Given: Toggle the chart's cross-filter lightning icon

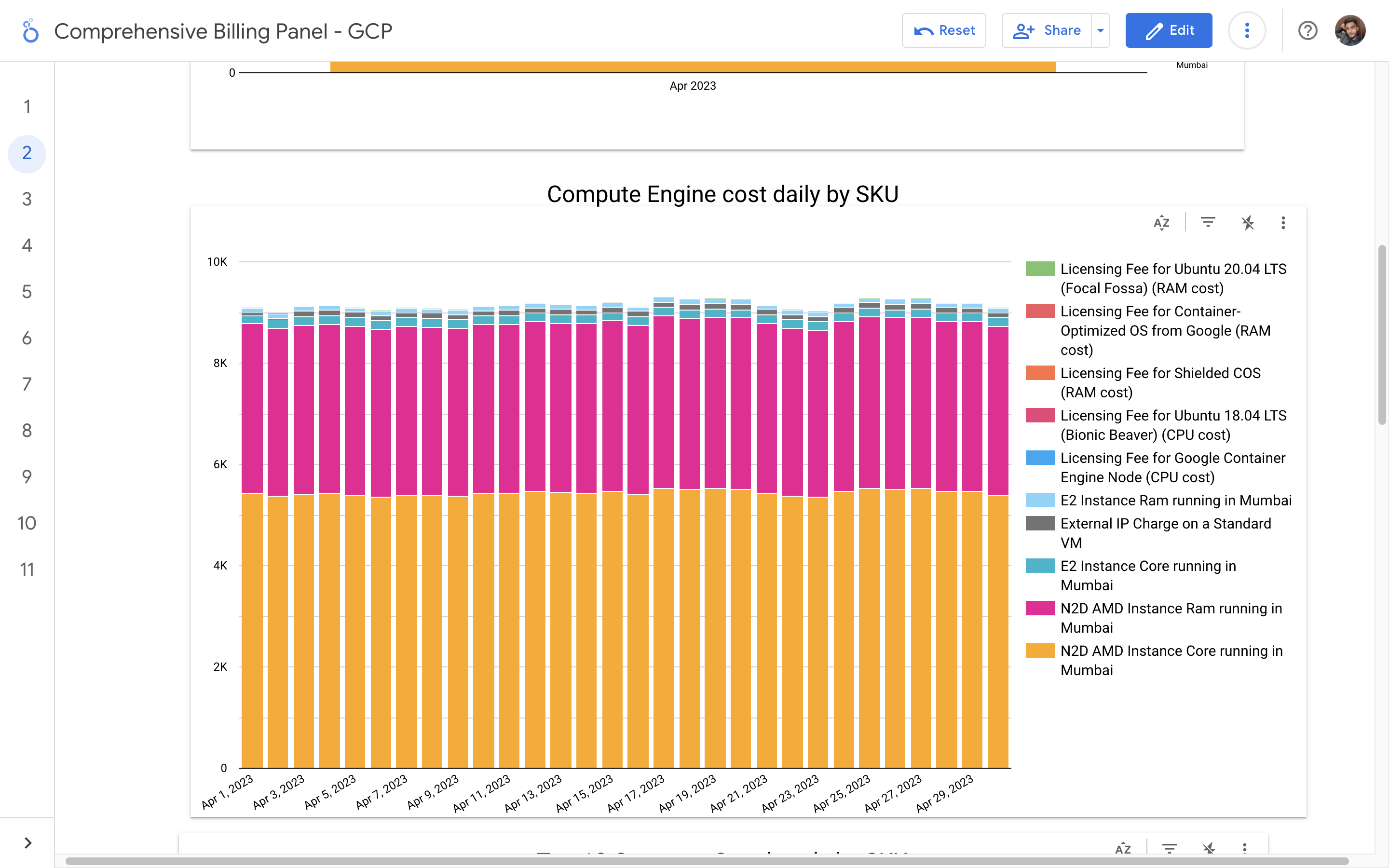Looking at the screenshot, I should (x=1247, y=223).
